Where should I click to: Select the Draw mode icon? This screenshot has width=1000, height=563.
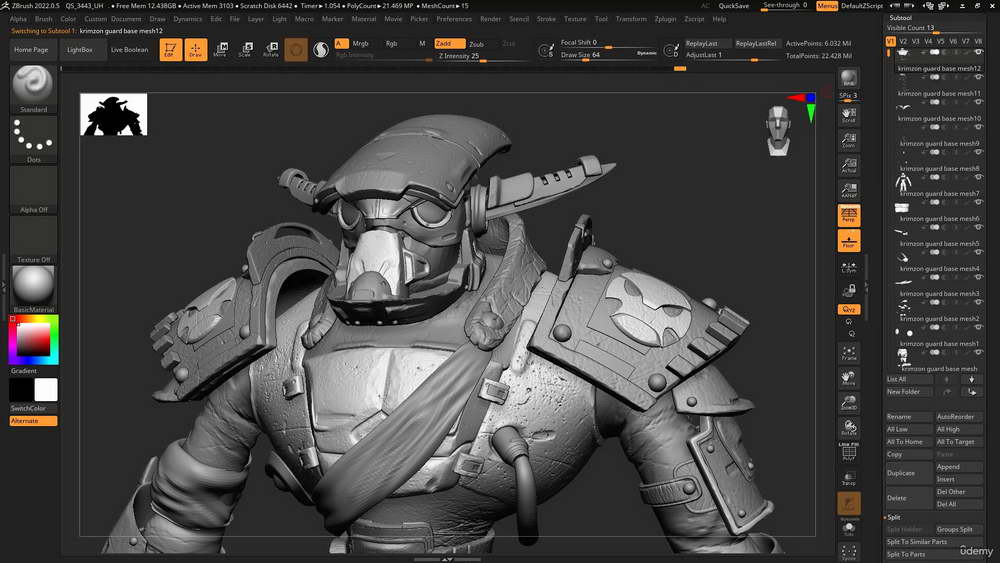196,50
